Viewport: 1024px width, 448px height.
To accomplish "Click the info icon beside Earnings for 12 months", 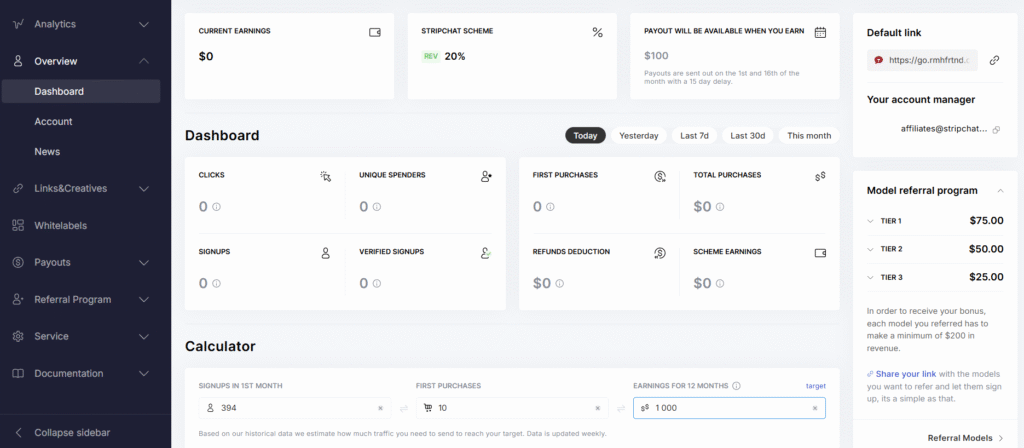I will coord(736,386).
